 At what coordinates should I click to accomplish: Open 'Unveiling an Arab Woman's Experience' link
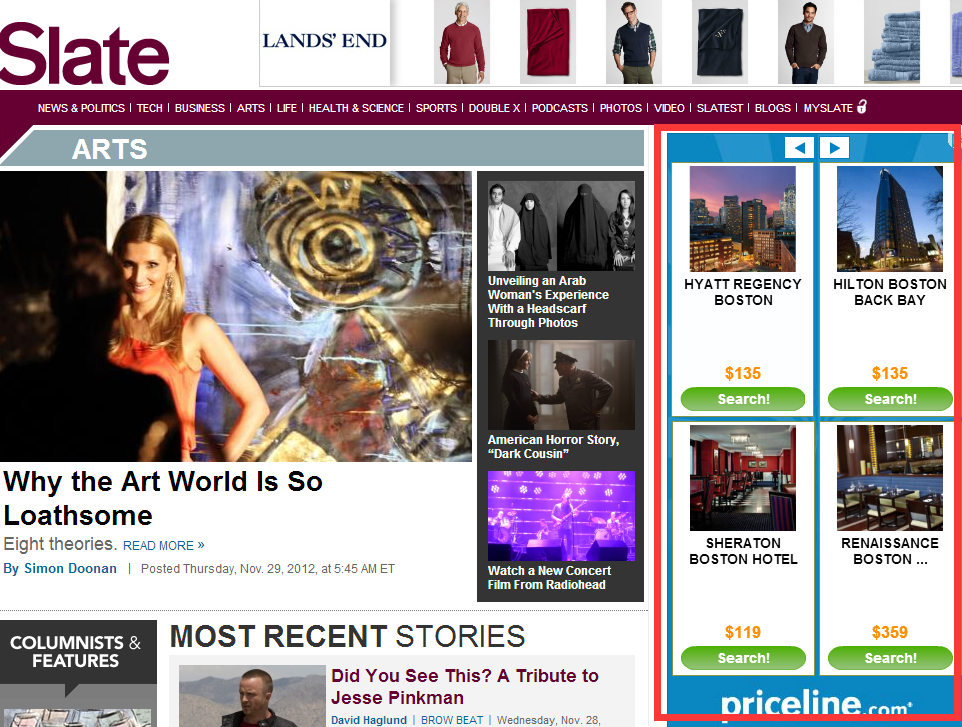(x=548, y=302)
